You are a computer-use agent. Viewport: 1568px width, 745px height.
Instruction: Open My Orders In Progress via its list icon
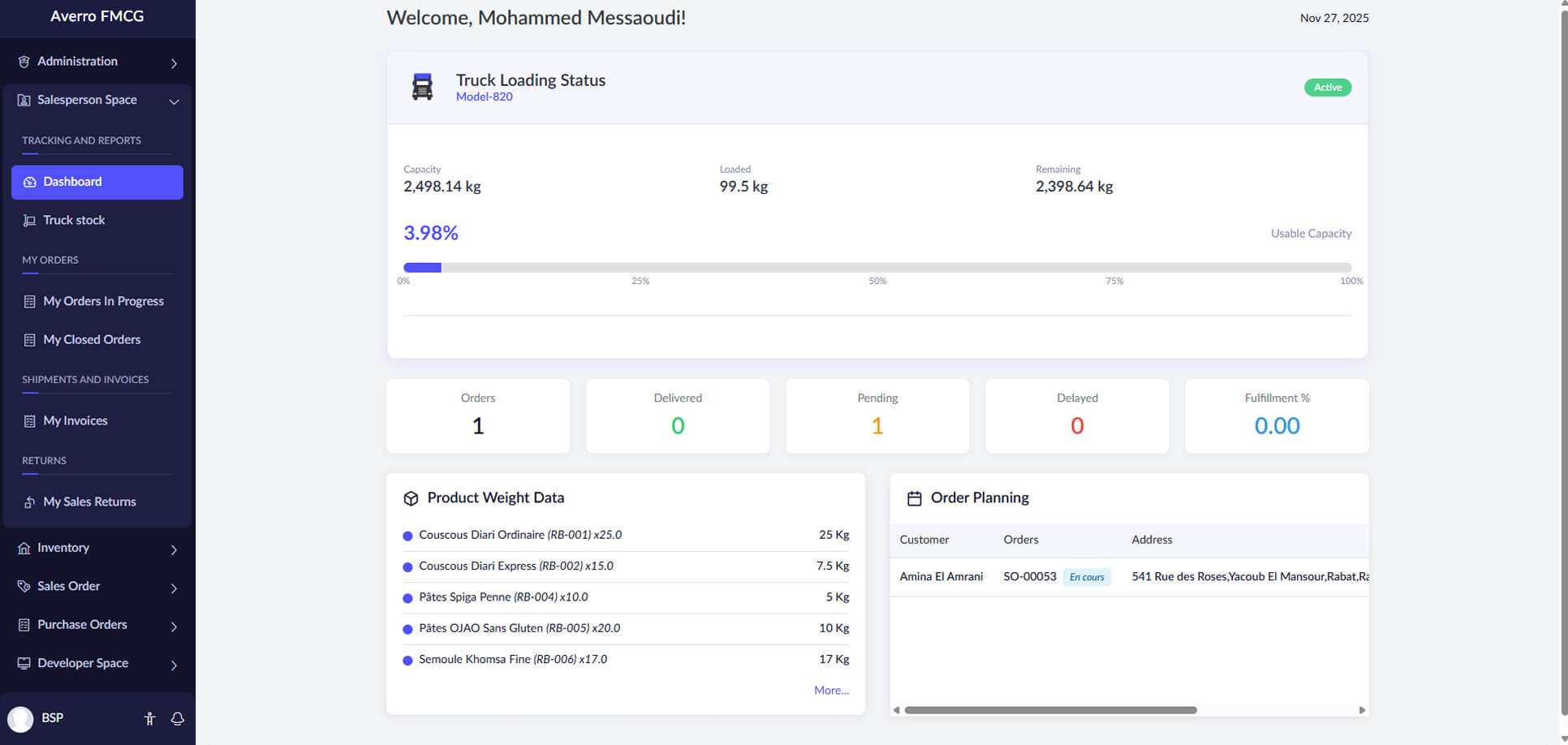(28, 301)
